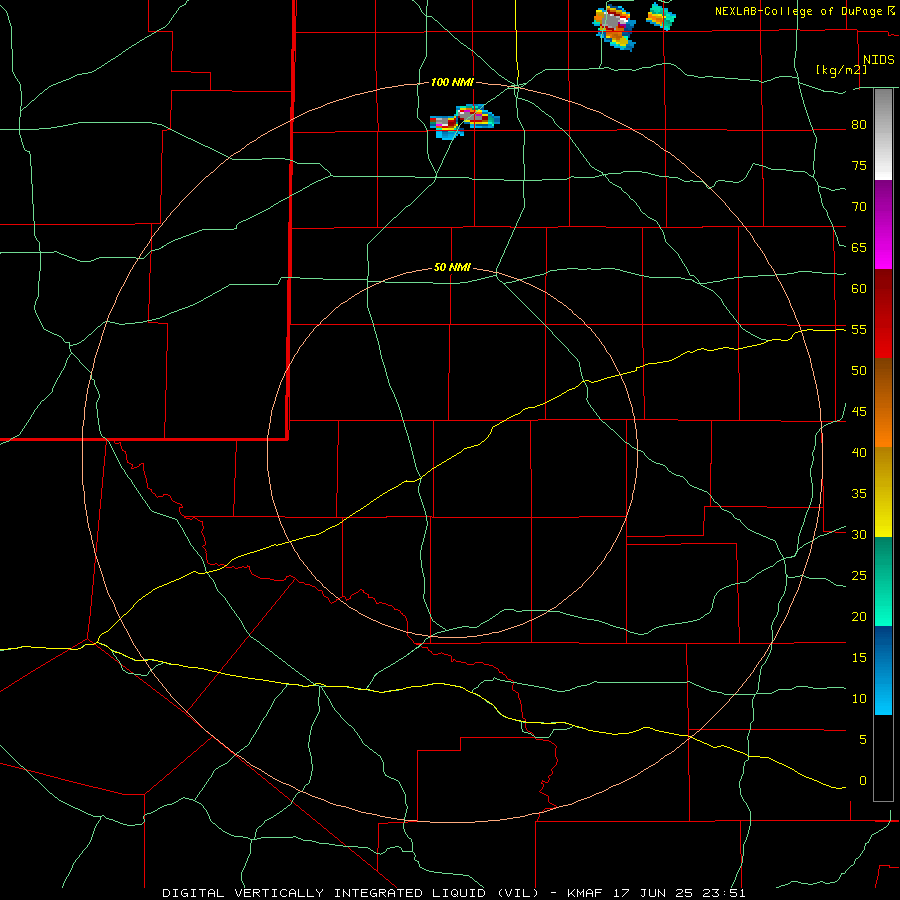This screenshot has height=900, width=900.
Task: Click the 5 value on the legend
Action: coord(863,739)
